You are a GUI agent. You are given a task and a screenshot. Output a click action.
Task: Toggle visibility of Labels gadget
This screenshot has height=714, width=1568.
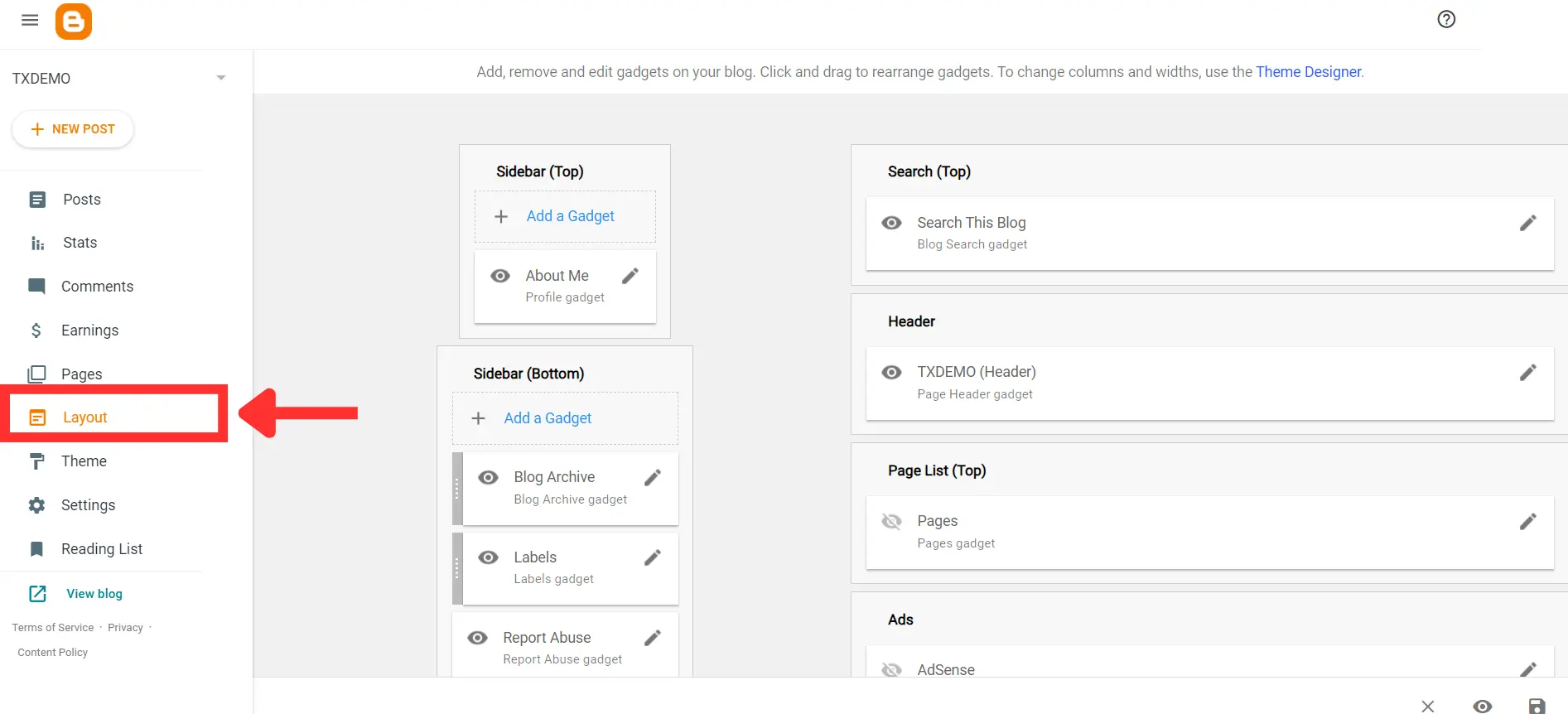tap(489, 557)
